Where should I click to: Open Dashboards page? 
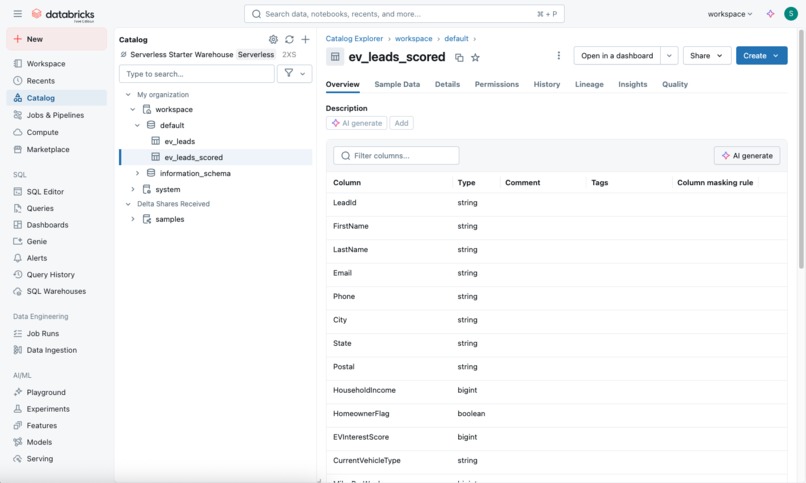tap(57, 225)
